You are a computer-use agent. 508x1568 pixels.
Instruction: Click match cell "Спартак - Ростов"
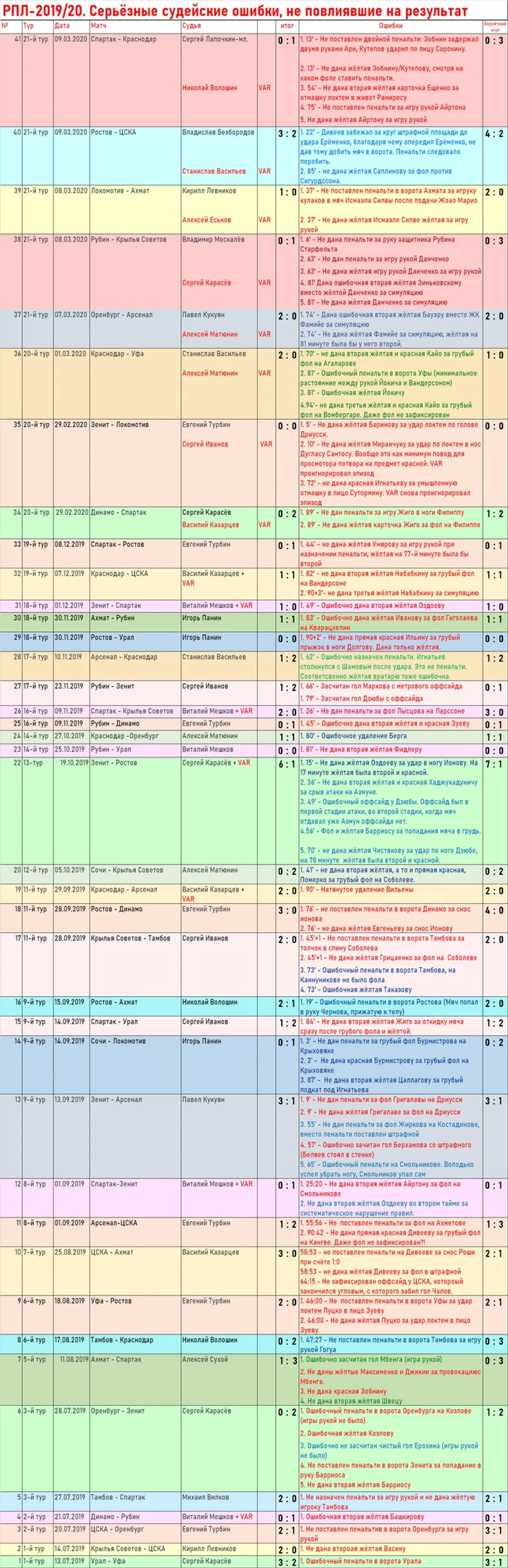tap(117, 544)
